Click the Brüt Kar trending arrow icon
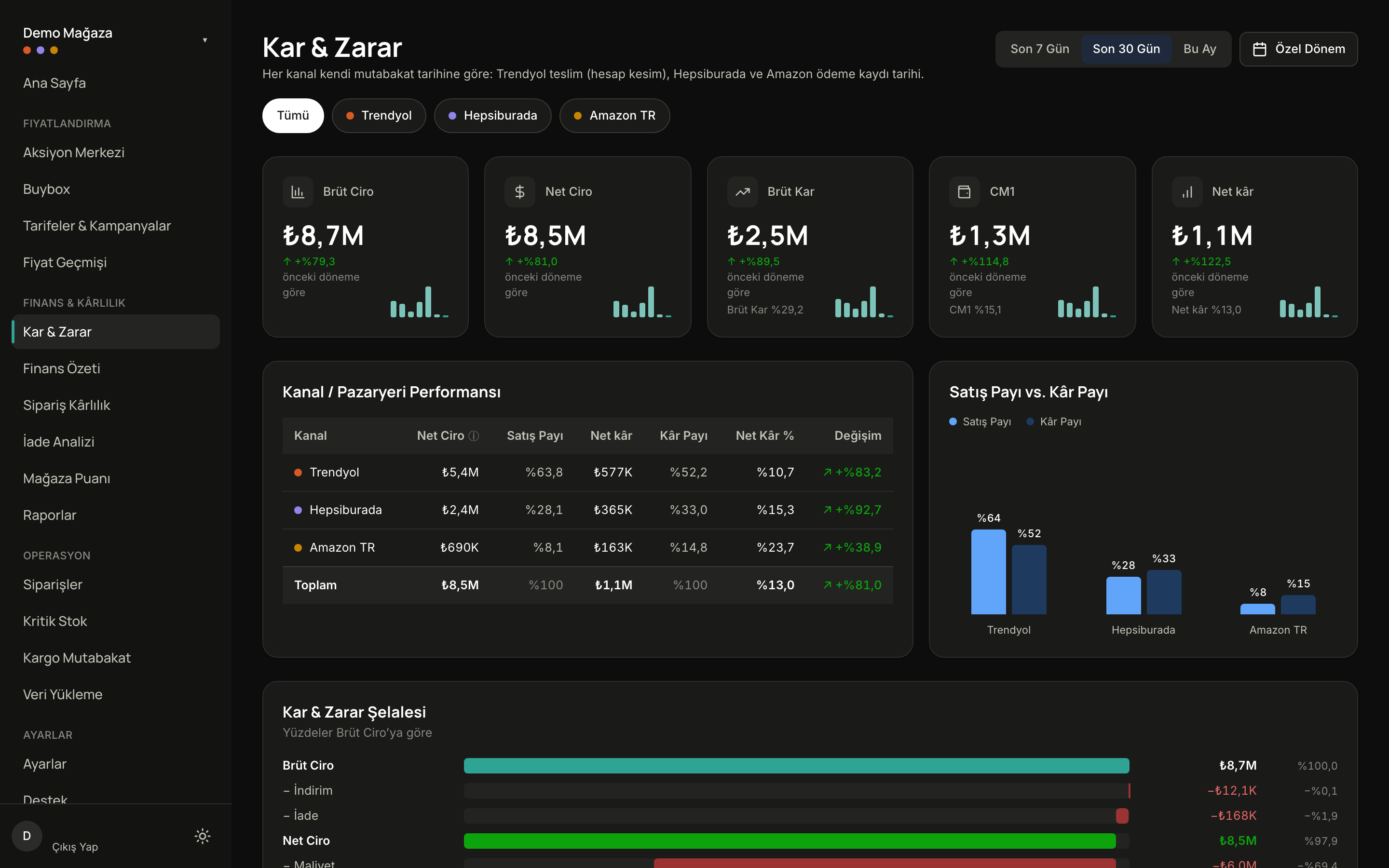 (742, 192)
